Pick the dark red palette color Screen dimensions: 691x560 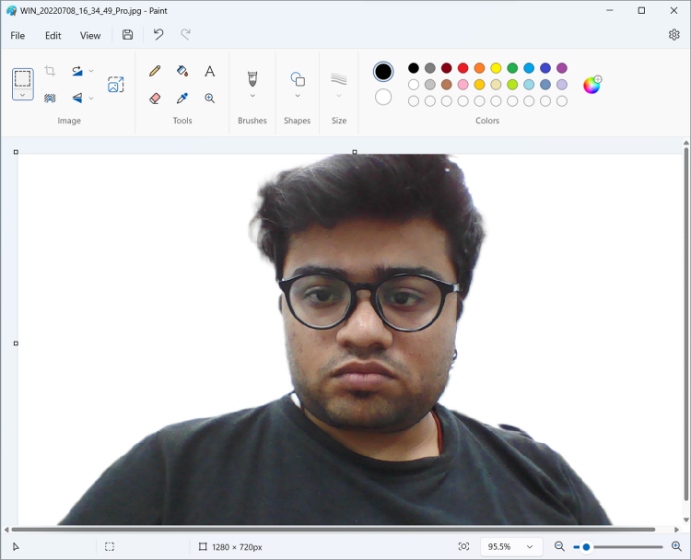pos(446,68)
